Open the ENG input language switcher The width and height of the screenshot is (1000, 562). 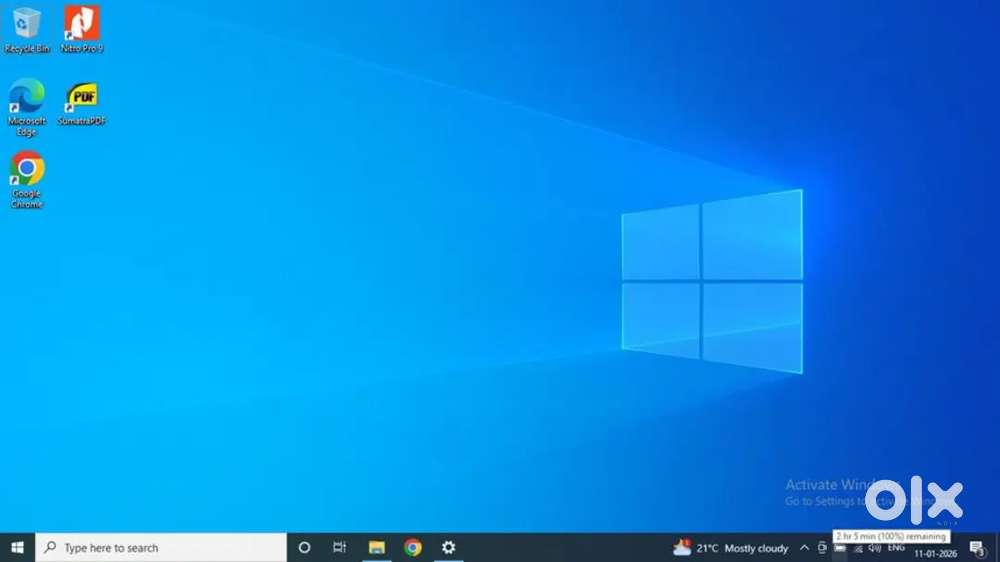pyautogui.click(x=896, y=548)
